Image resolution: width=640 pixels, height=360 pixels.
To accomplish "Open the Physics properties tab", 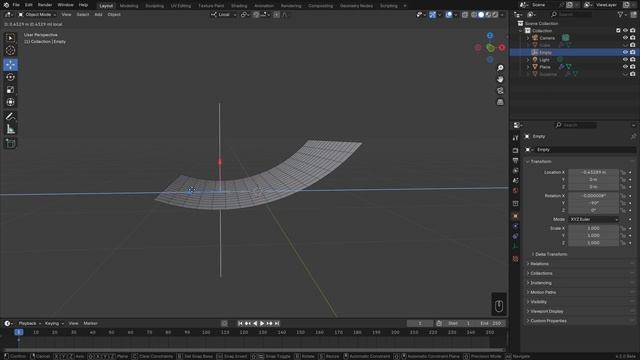I will [x=516, y=226].
